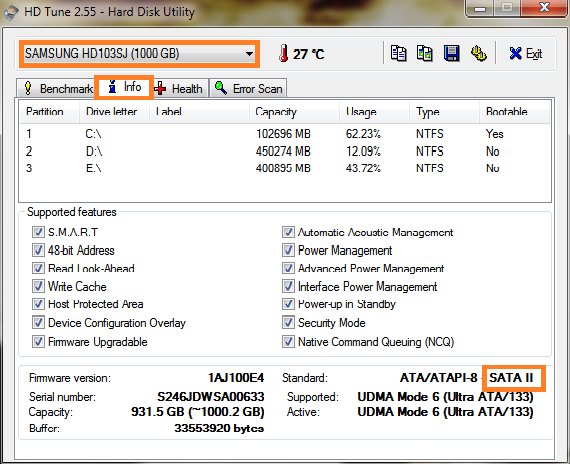Screen dimensions: 570x464
Task: Click the copy screenshot to clipboard icon
Action: tap(424, 53)
